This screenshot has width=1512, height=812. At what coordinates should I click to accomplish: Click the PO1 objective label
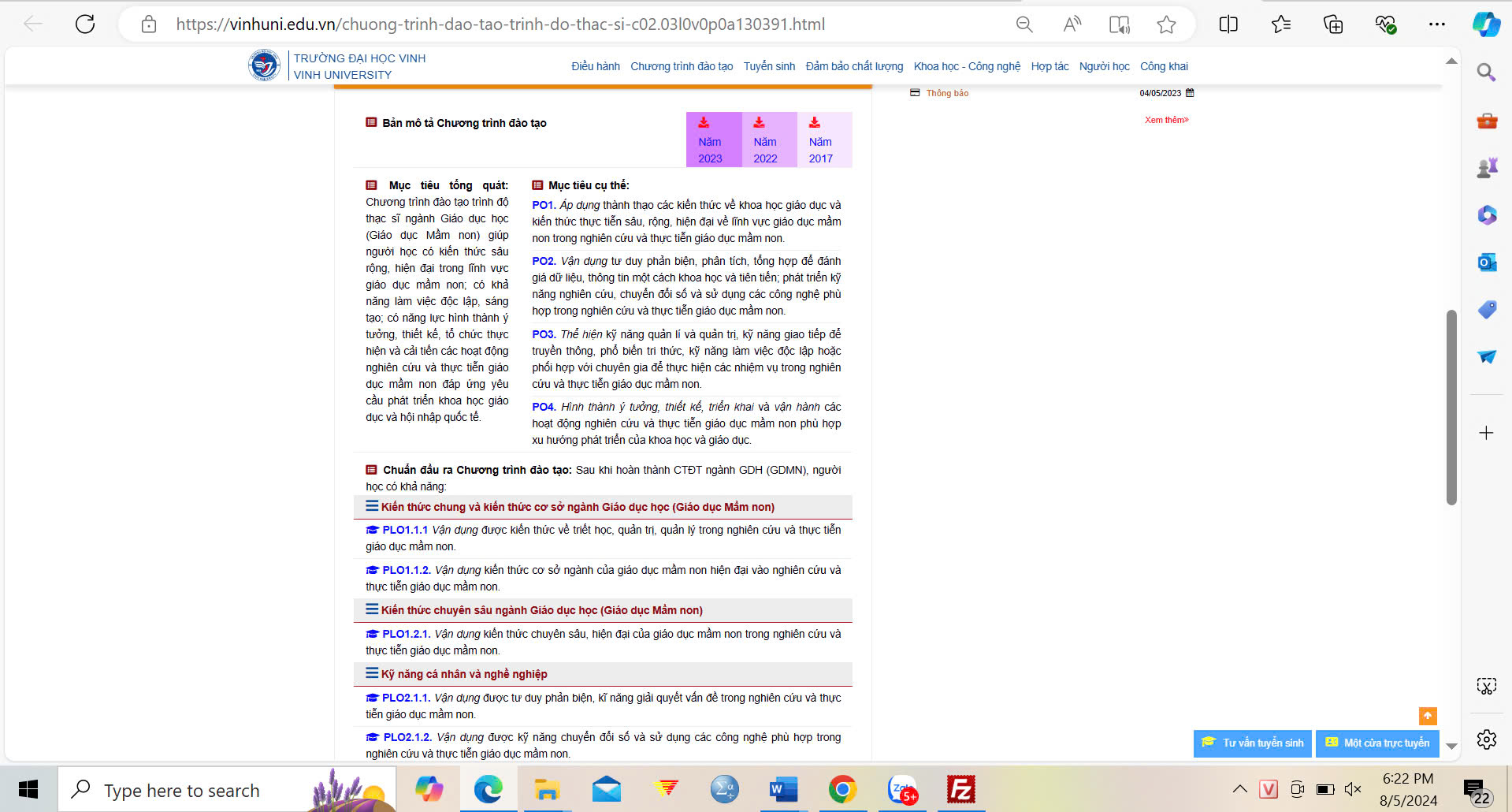(x=544, y=205)
